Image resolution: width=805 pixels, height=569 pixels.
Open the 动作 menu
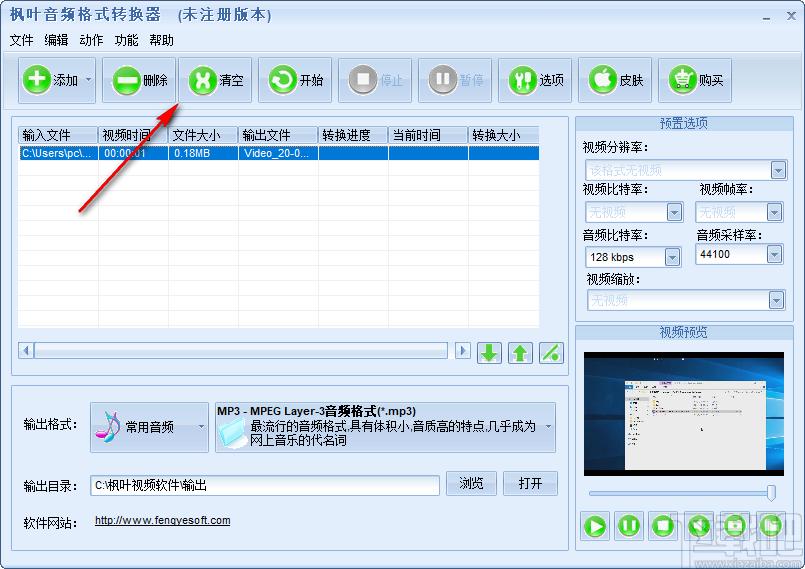point(91,40)
